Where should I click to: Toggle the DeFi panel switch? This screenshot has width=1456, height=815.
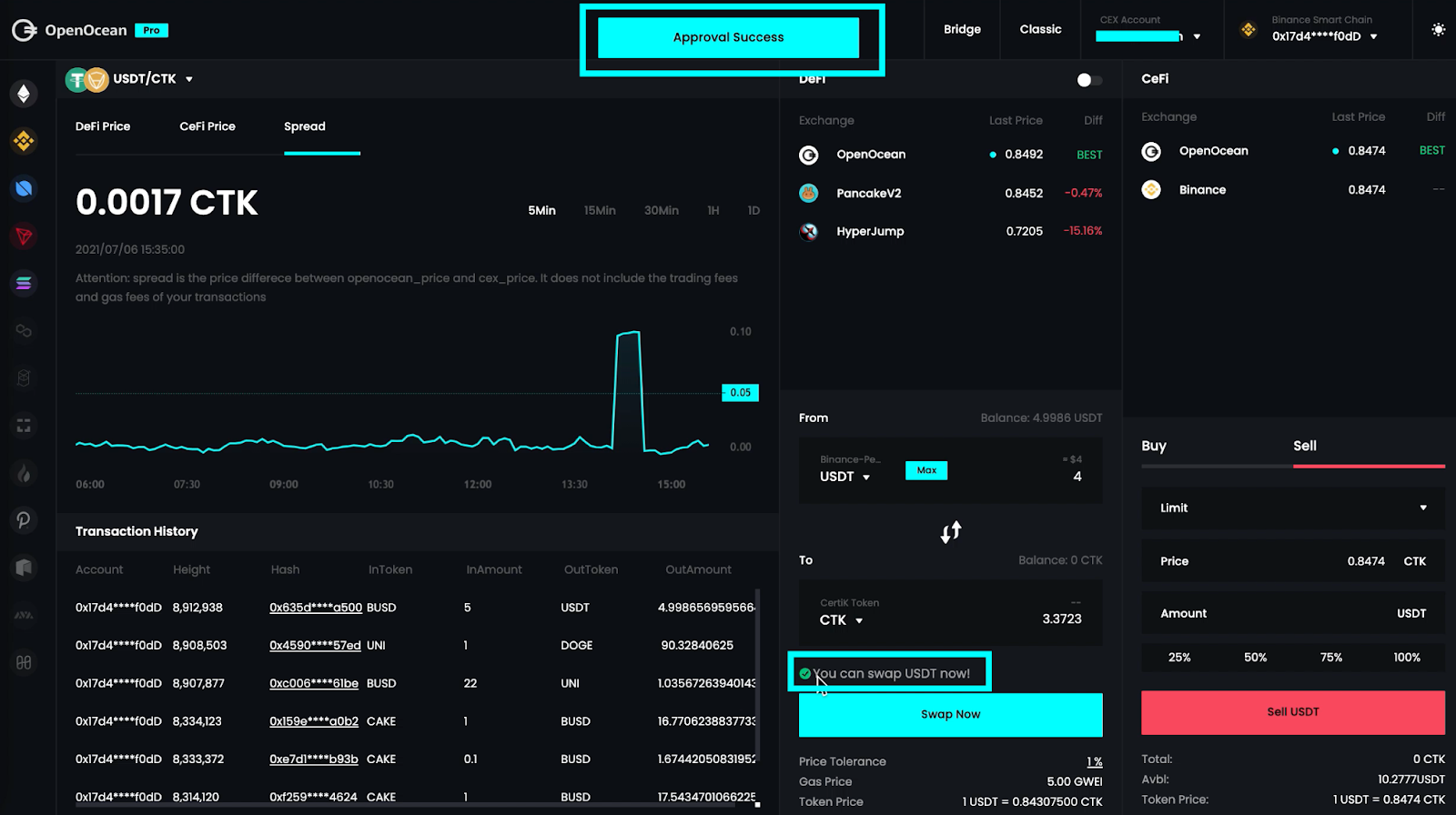(x=1088, y=80)
